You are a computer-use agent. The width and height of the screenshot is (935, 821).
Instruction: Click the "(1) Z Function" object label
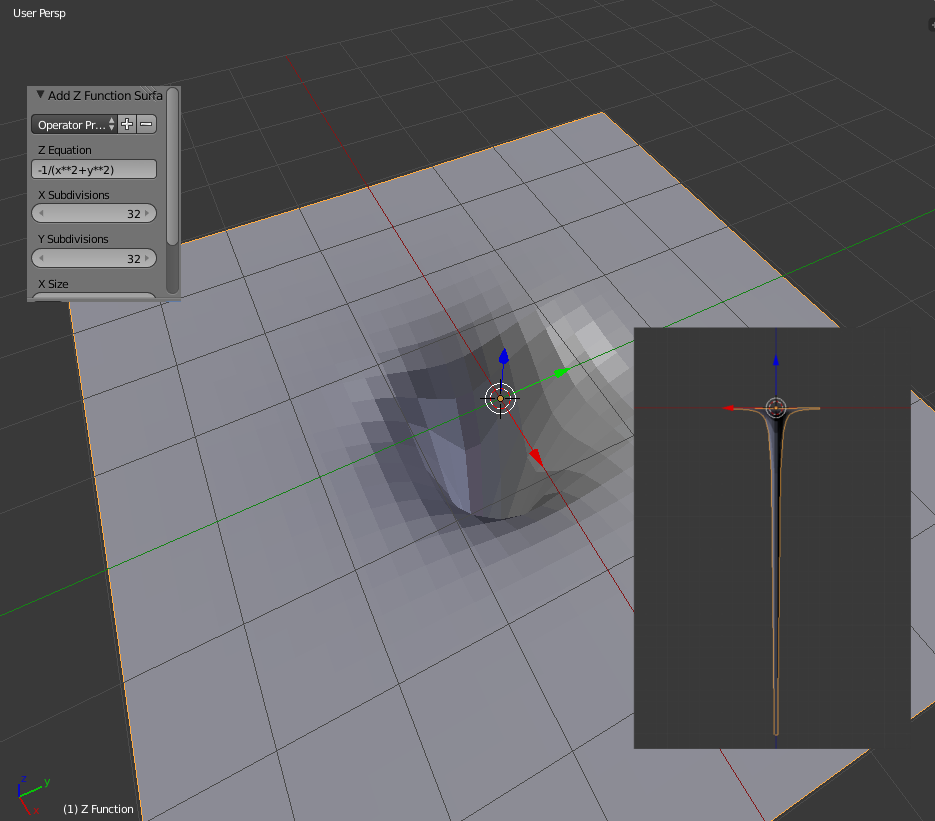(98, 809)
